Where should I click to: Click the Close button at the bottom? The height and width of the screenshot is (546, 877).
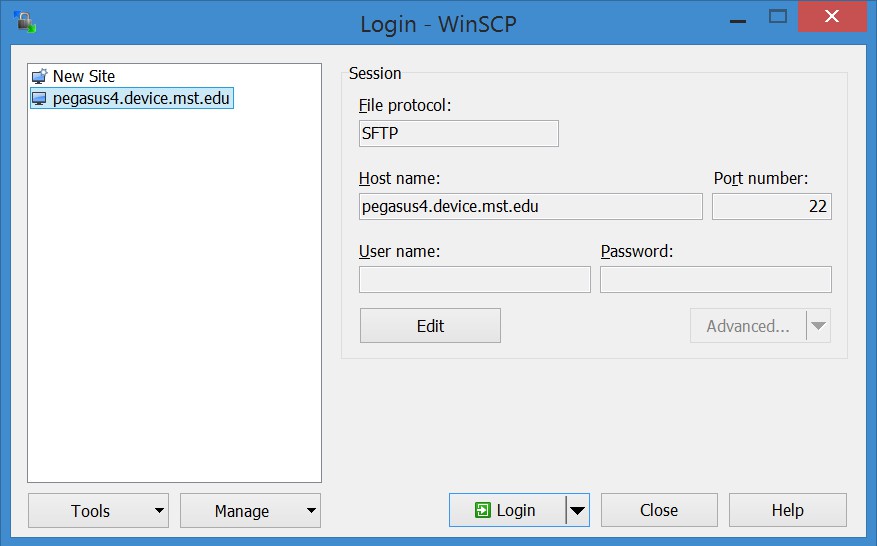point(659,510)
